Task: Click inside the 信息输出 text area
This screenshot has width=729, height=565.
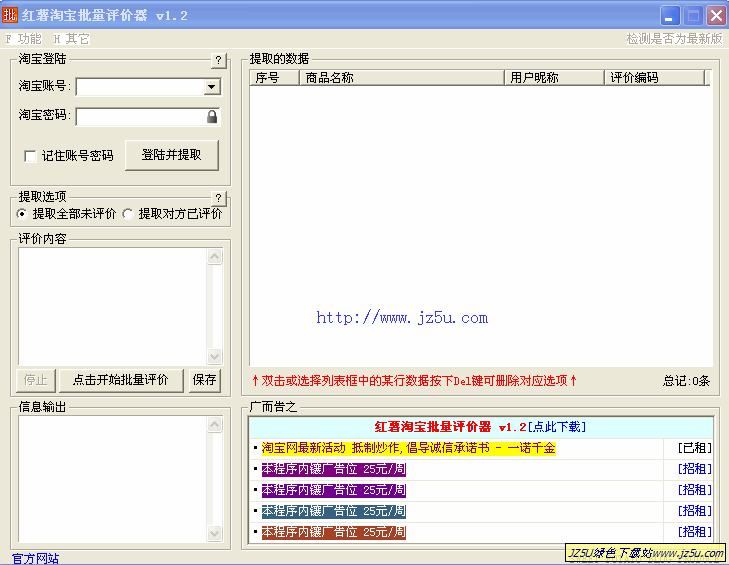Action: tap(112, 479)
